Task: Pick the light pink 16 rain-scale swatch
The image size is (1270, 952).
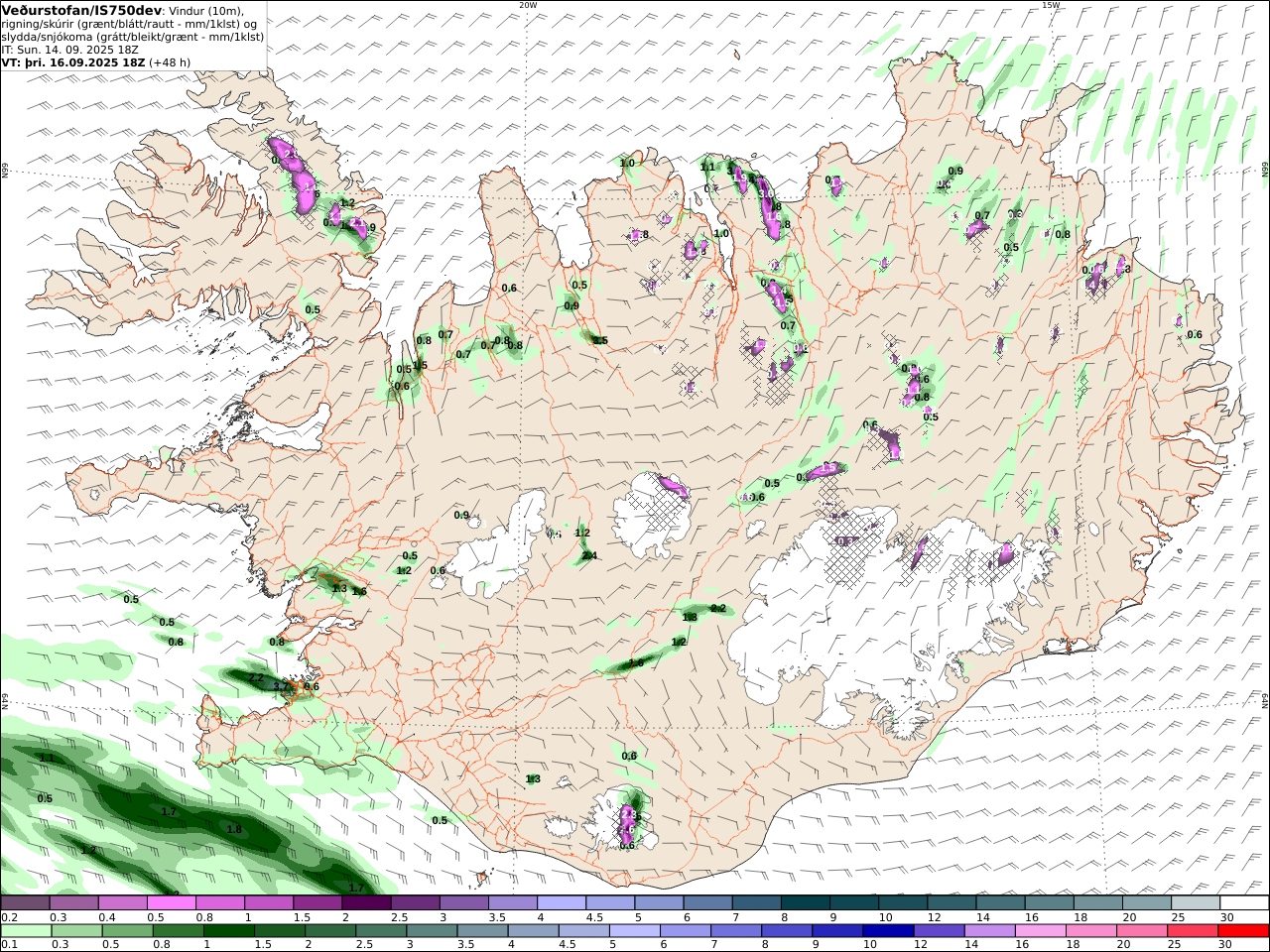Action: [x=1041, y=931]
